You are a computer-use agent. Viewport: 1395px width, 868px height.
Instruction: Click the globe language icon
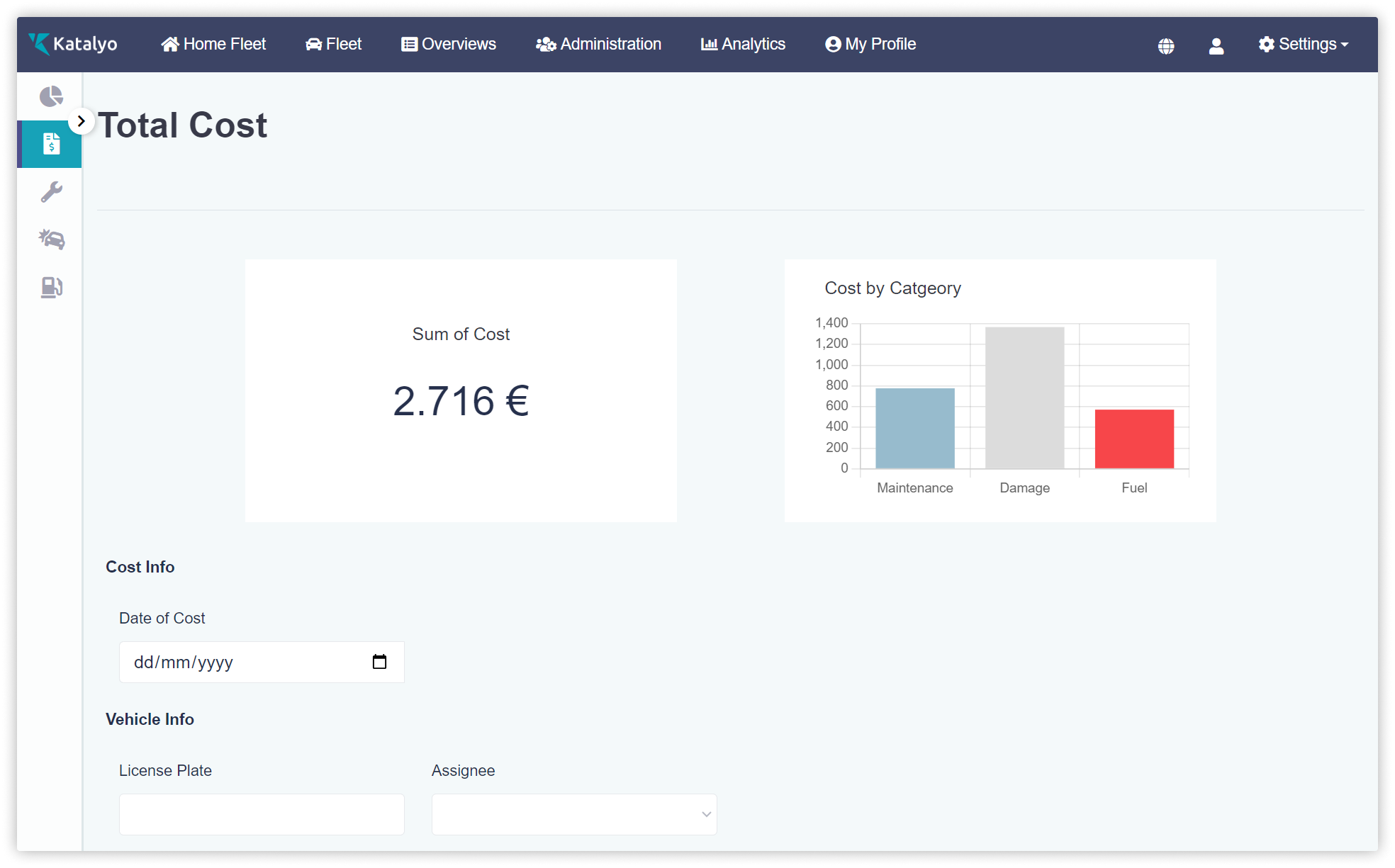click(x=1166, y=46)
